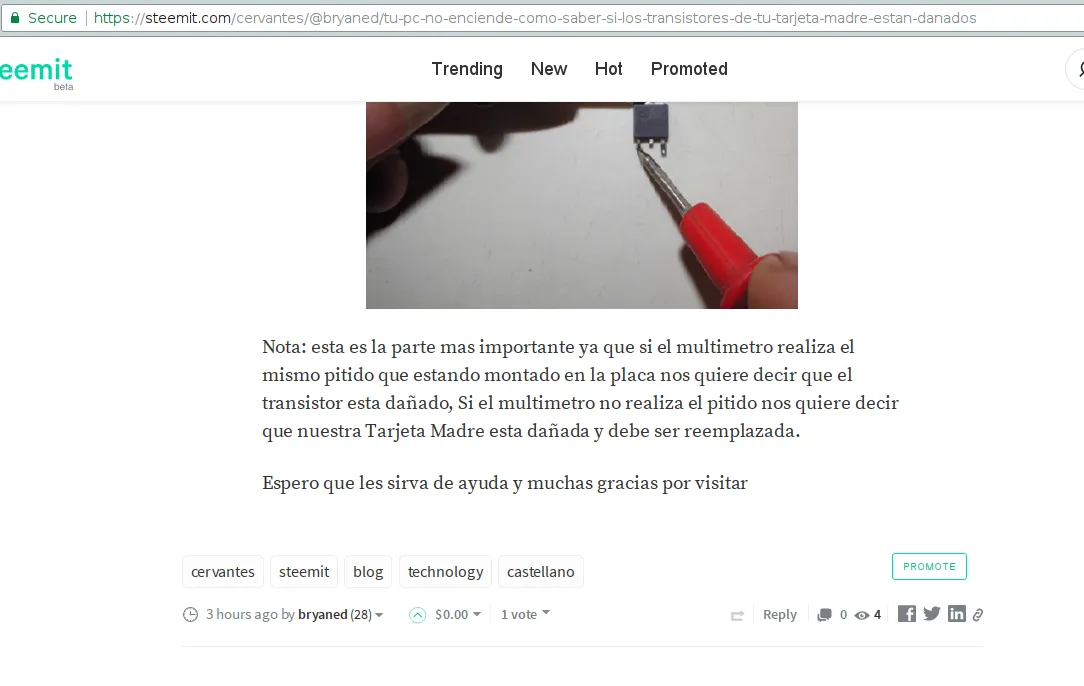
Task: Share post on Facebook icon
Action: click(x=906, y=613)
